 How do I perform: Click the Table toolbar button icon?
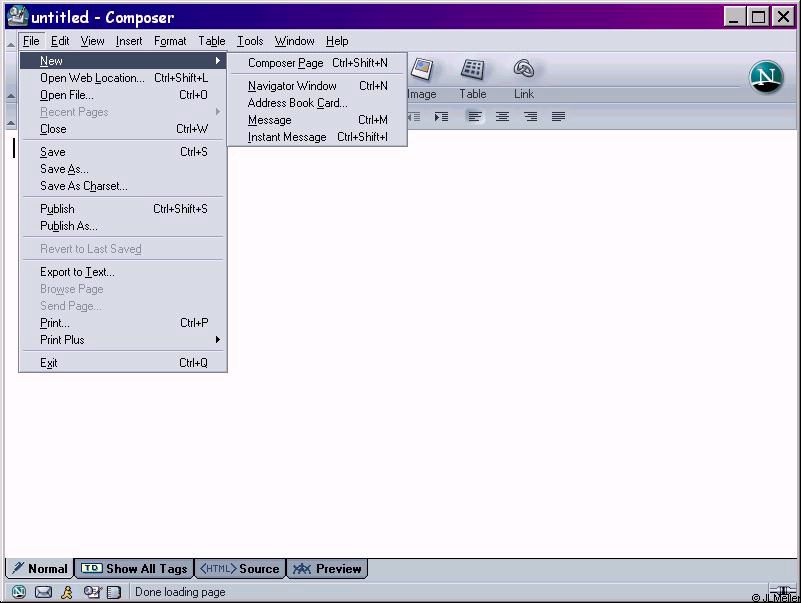(473, 69)
